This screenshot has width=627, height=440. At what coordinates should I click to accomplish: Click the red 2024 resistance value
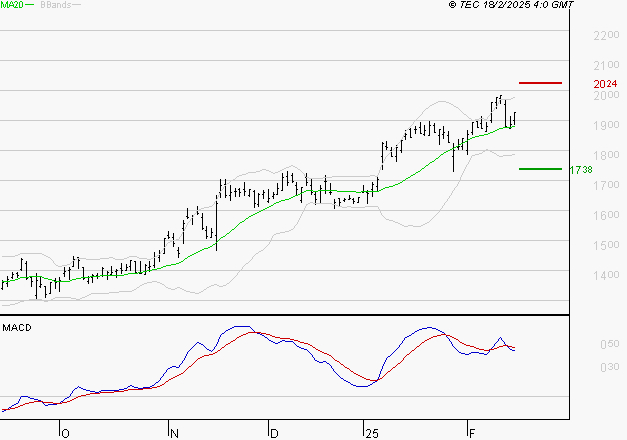[x=605, y=84]
